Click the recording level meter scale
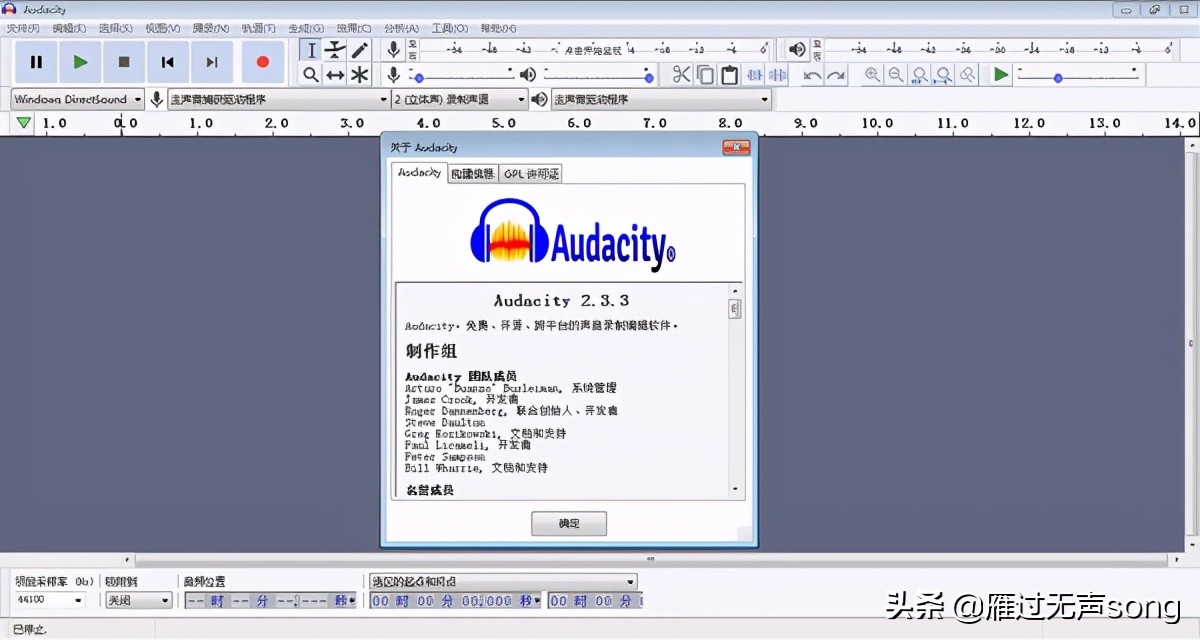The width and height of the screenshot is (1200, 640). 591,49
